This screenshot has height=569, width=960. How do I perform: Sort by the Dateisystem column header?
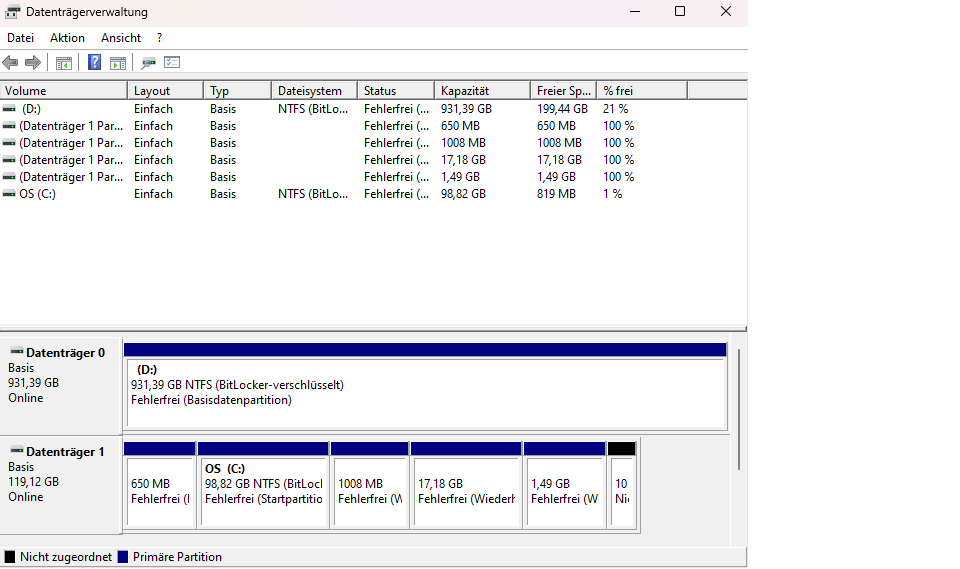315,91
